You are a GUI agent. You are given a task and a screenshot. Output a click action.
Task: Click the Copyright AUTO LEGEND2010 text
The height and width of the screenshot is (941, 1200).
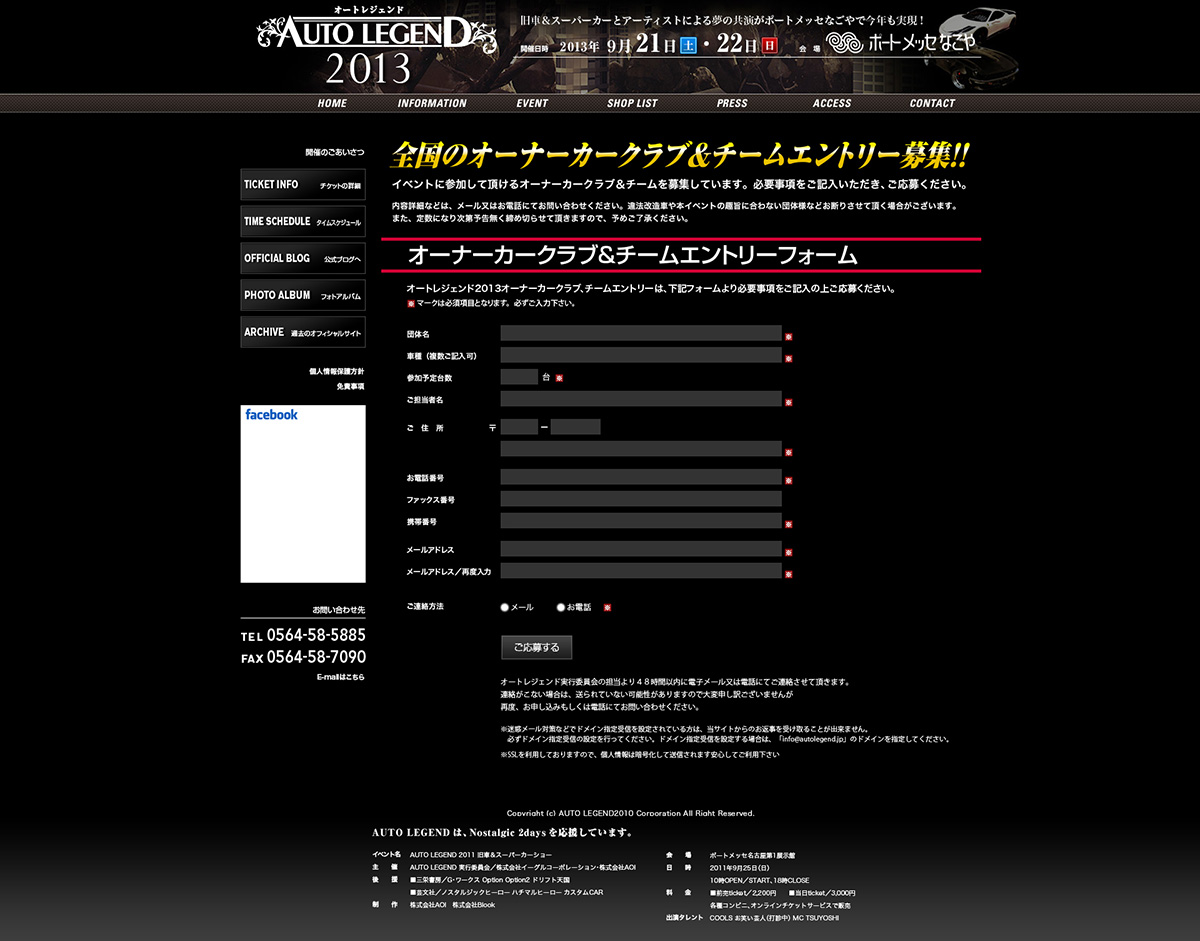point(630,813)
